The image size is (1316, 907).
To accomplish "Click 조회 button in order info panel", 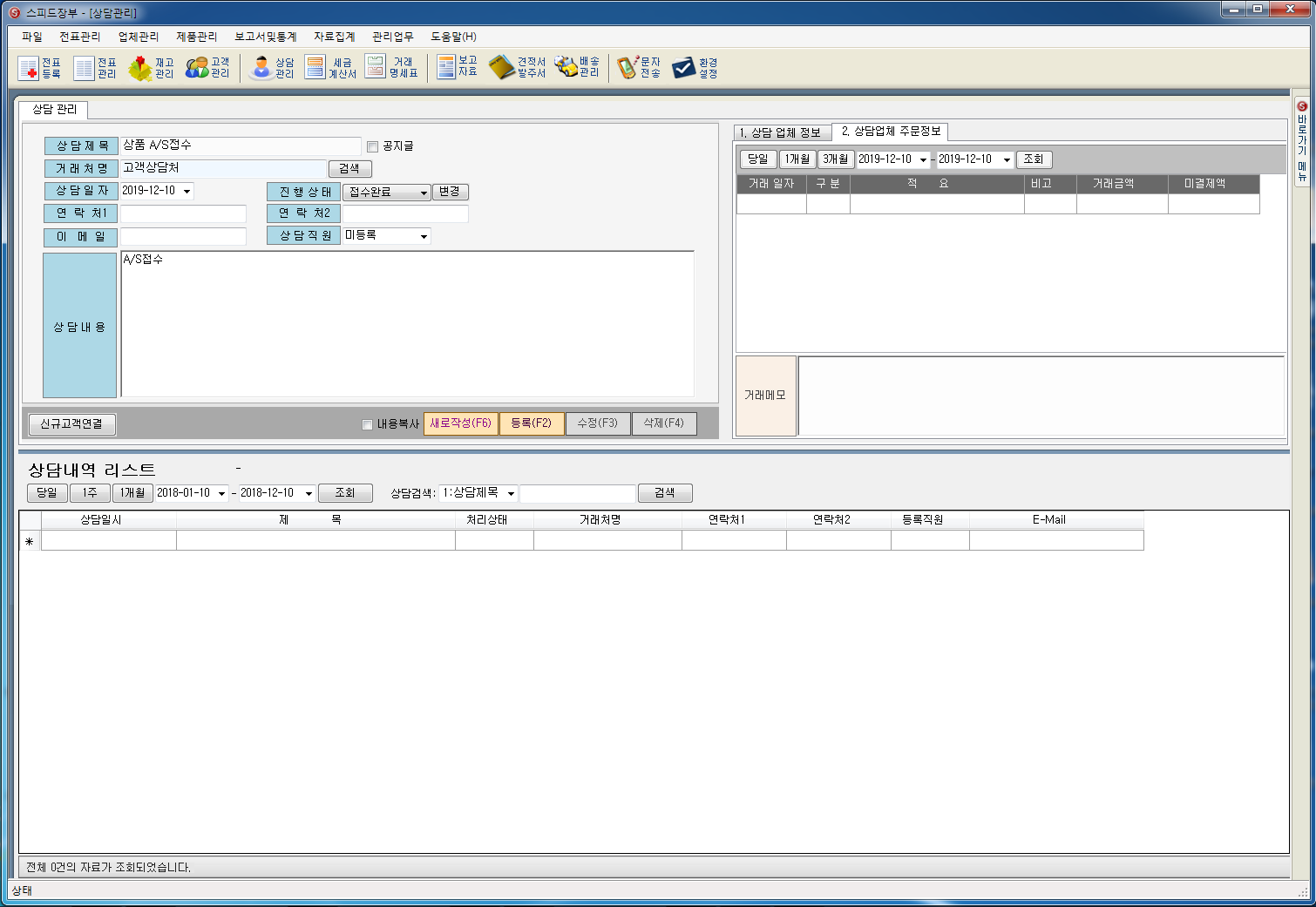I will 1034,159.
